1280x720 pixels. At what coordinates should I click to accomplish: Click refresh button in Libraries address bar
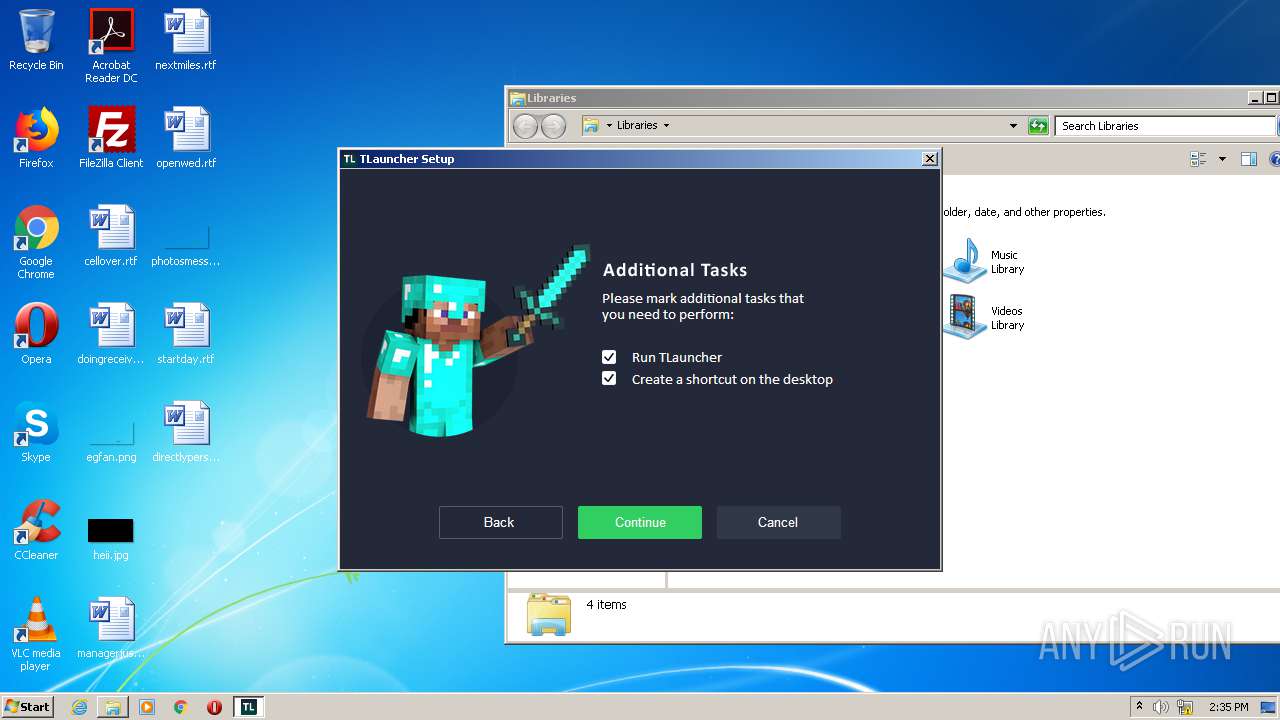pos(1038,126)
